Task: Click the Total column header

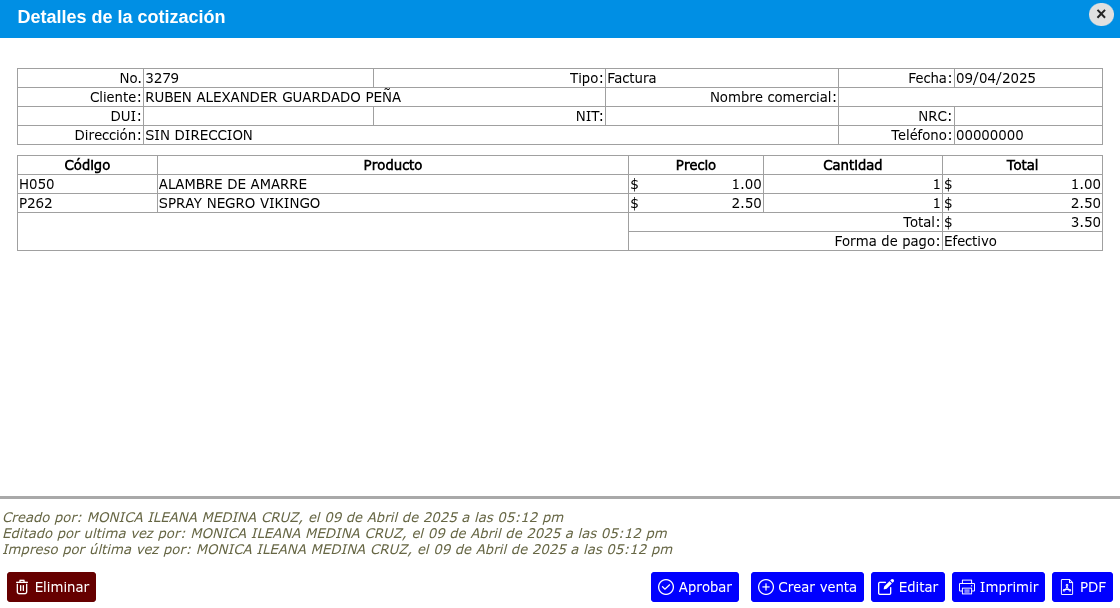Action: click(x=1022, y=165)
